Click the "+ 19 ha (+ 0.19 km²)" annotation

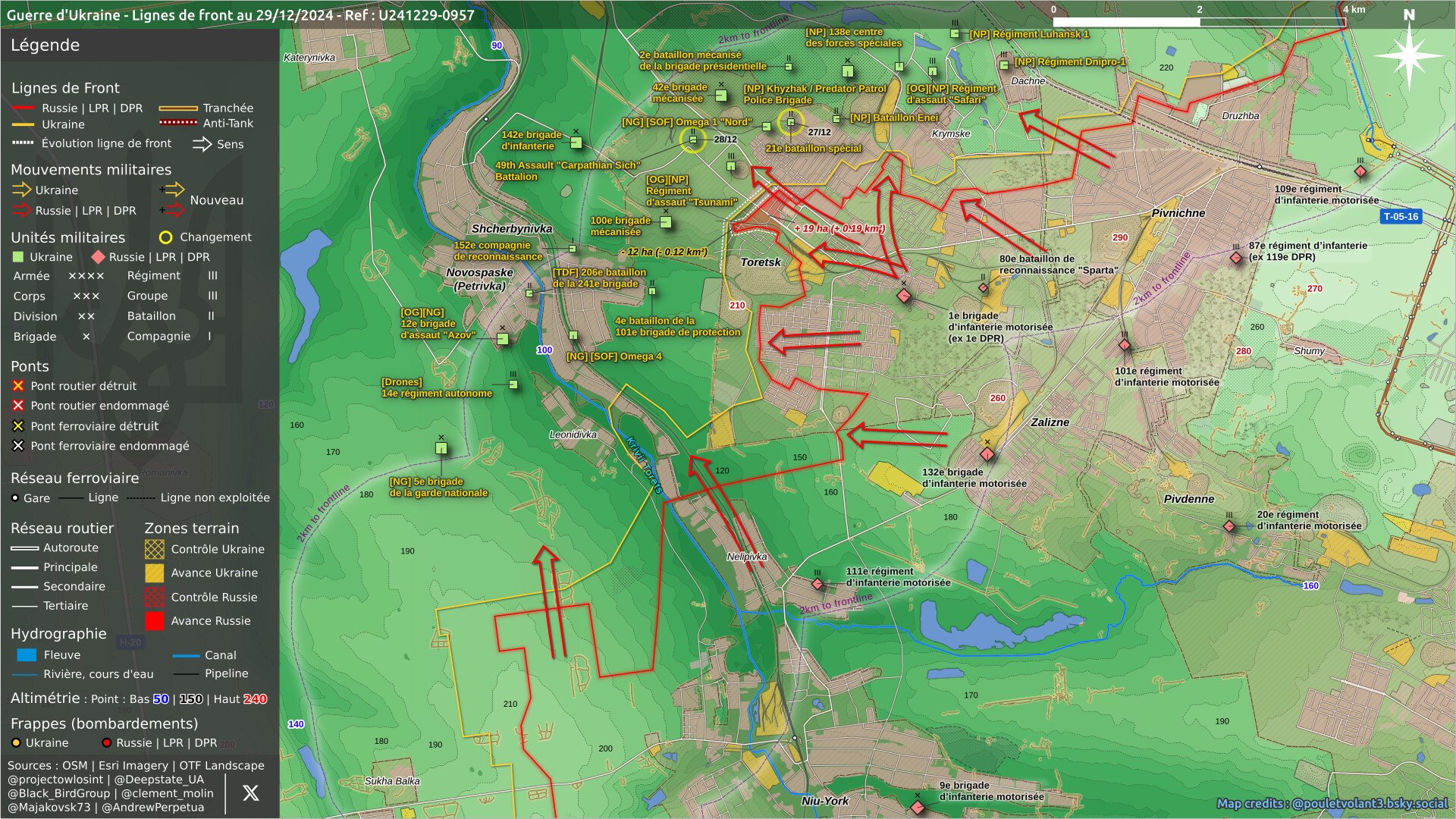coord(839,228)
